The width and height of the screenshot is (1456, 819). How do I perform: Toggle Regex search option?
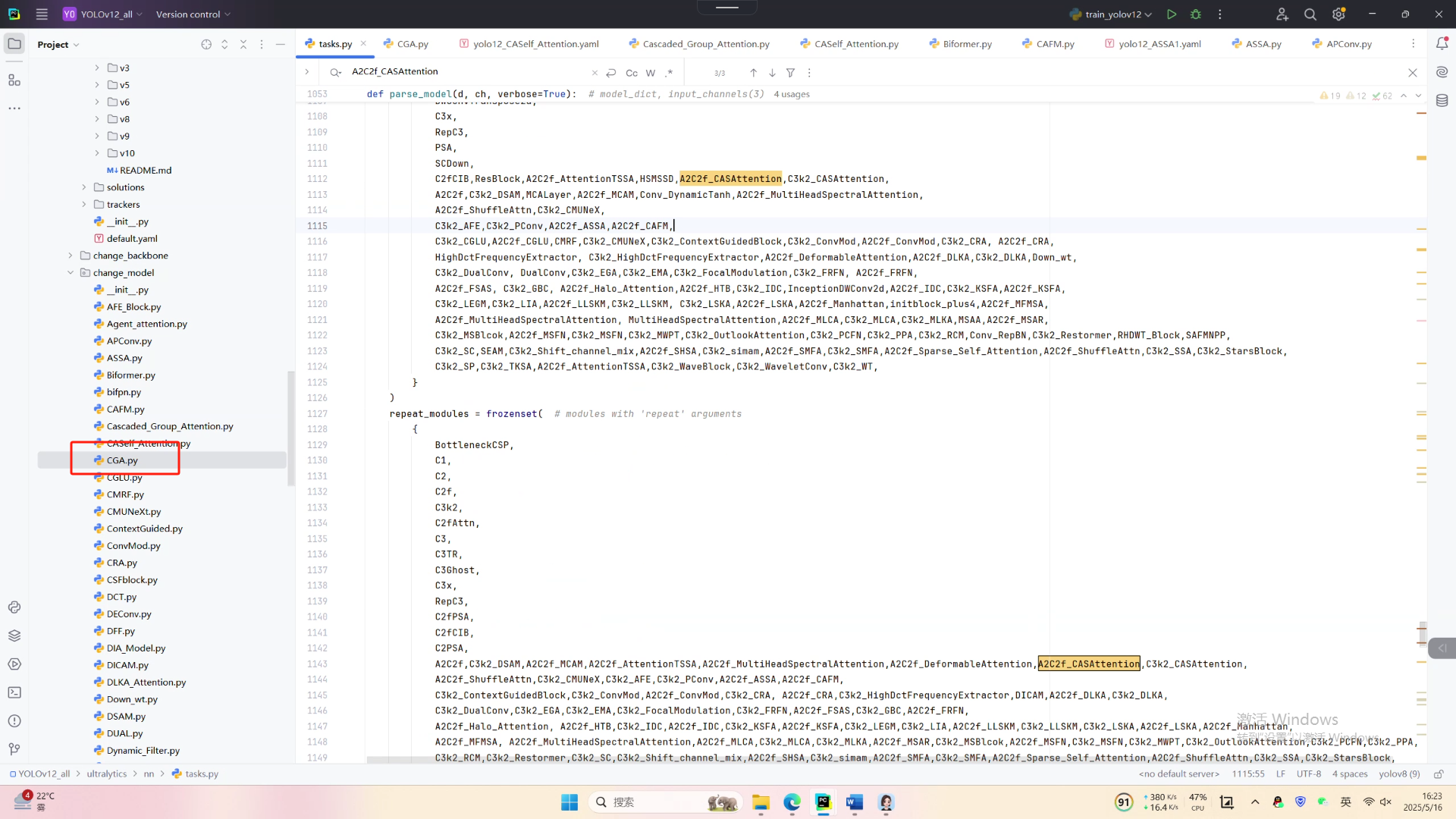[x=669, y=73]
